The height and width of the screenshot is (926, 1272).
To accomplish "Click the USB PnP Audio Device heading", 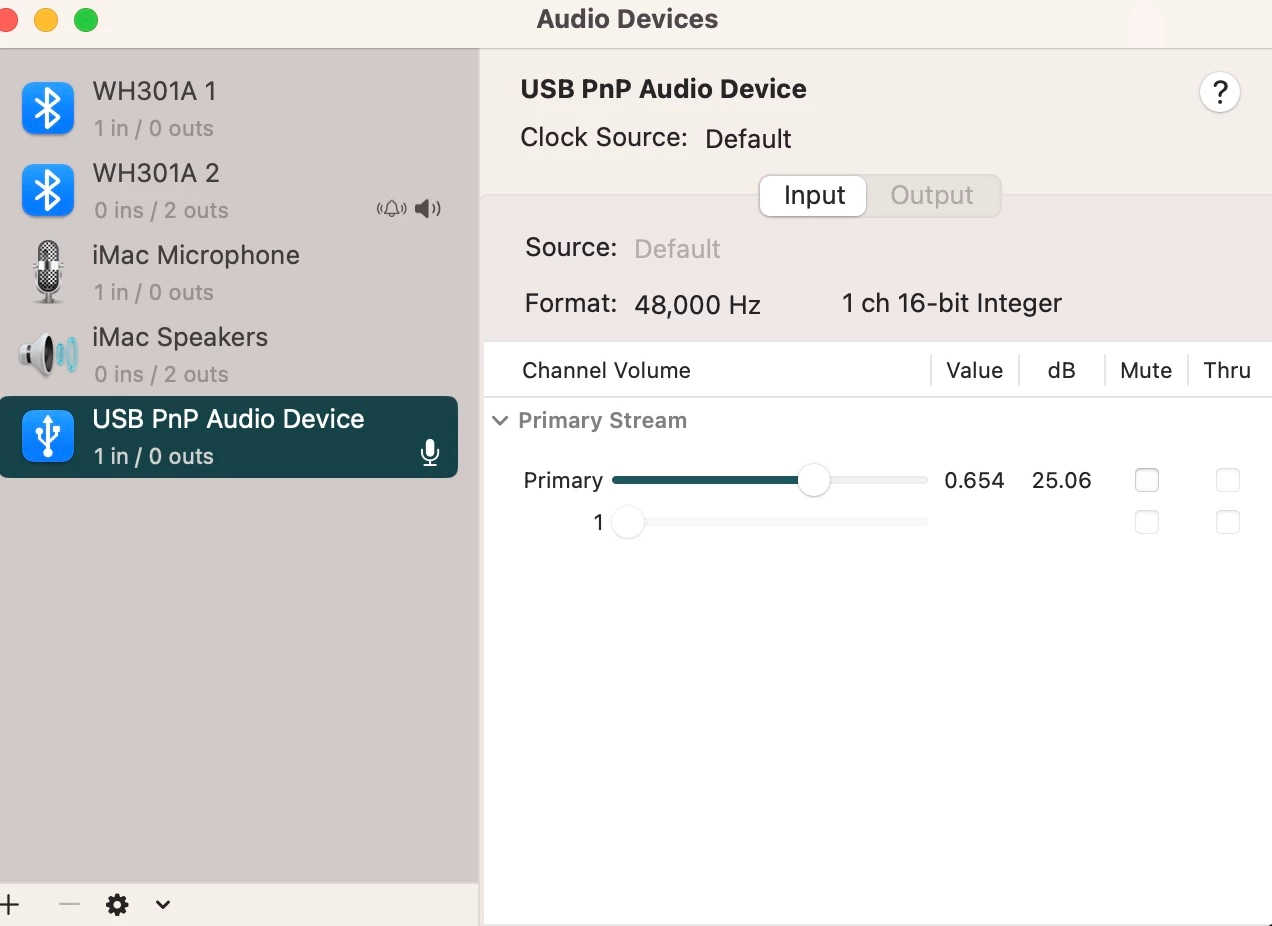I will [663, 89].
